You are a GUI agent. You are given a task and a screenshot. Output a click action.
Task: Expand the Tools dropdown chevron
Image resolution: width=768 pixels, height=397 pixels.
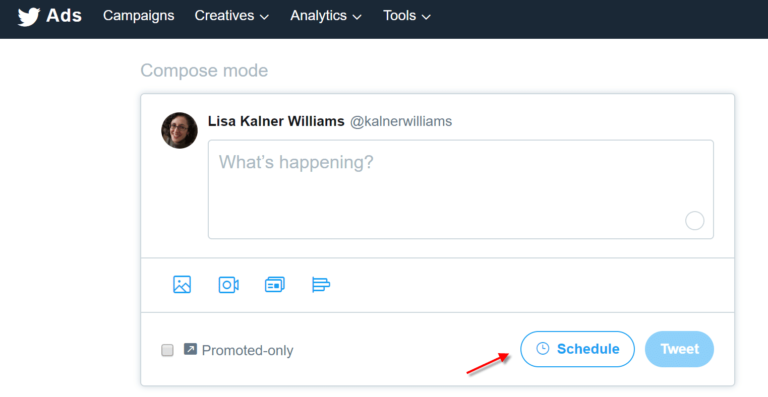[426, 17]
